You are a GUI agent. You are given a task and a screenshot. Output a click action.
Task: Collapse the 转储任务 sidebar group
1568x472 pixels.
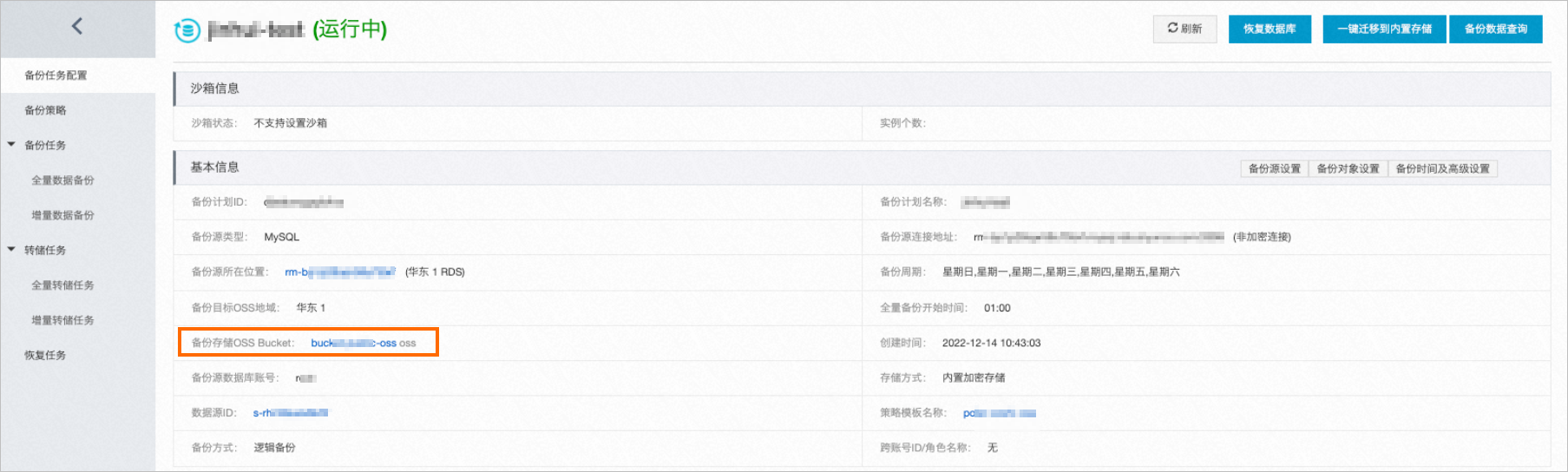(x=11, y=250)
